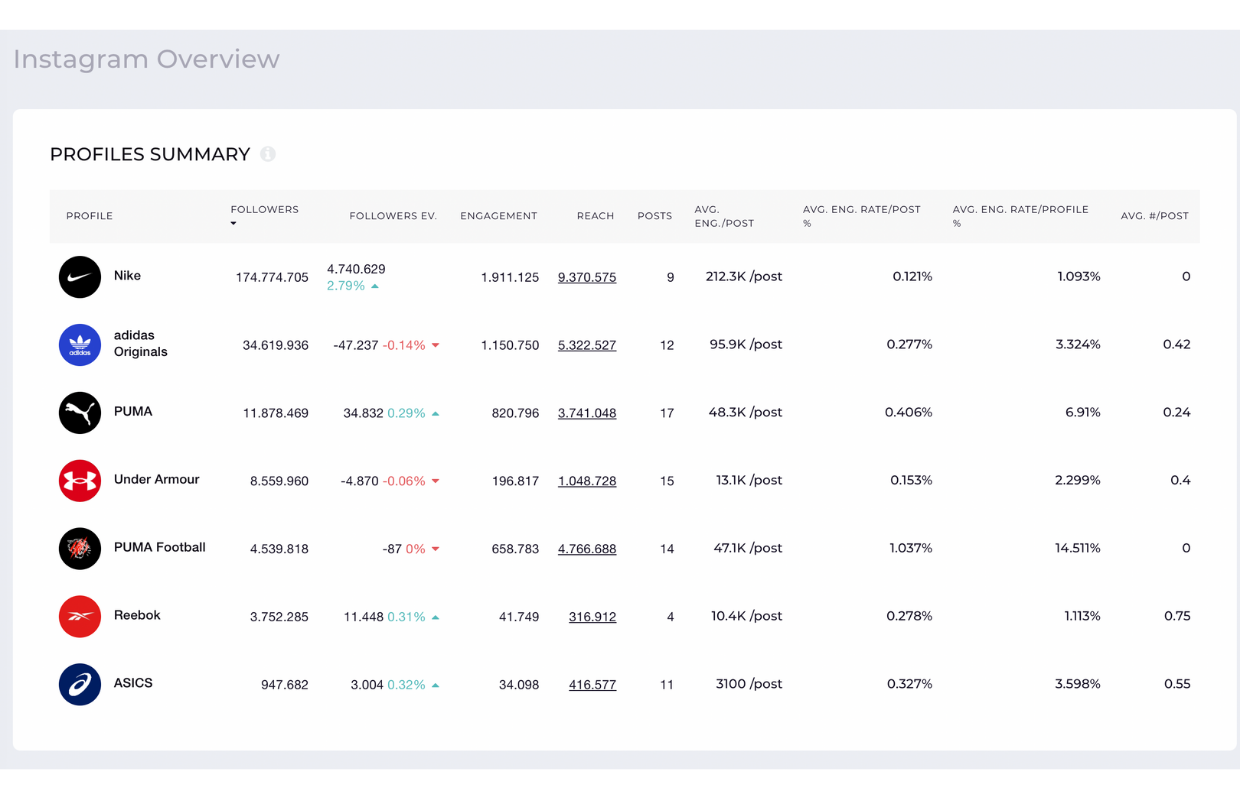
Task: Select the adidas Originals profile name
Action: coord(141,343)
